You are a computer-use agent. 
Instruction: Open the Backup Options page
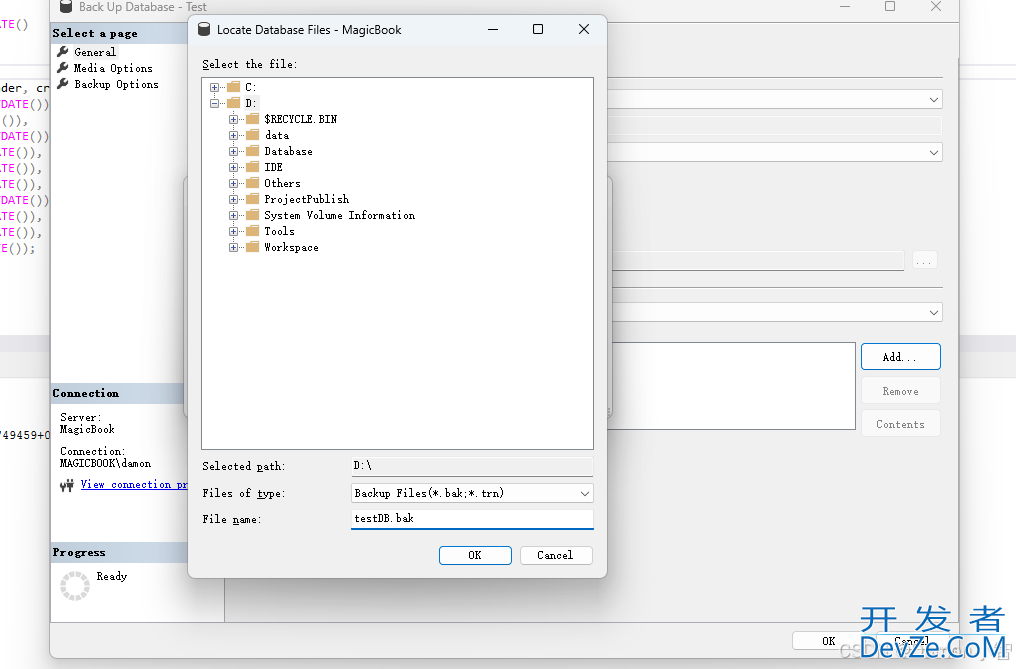[x=116, y=84]
